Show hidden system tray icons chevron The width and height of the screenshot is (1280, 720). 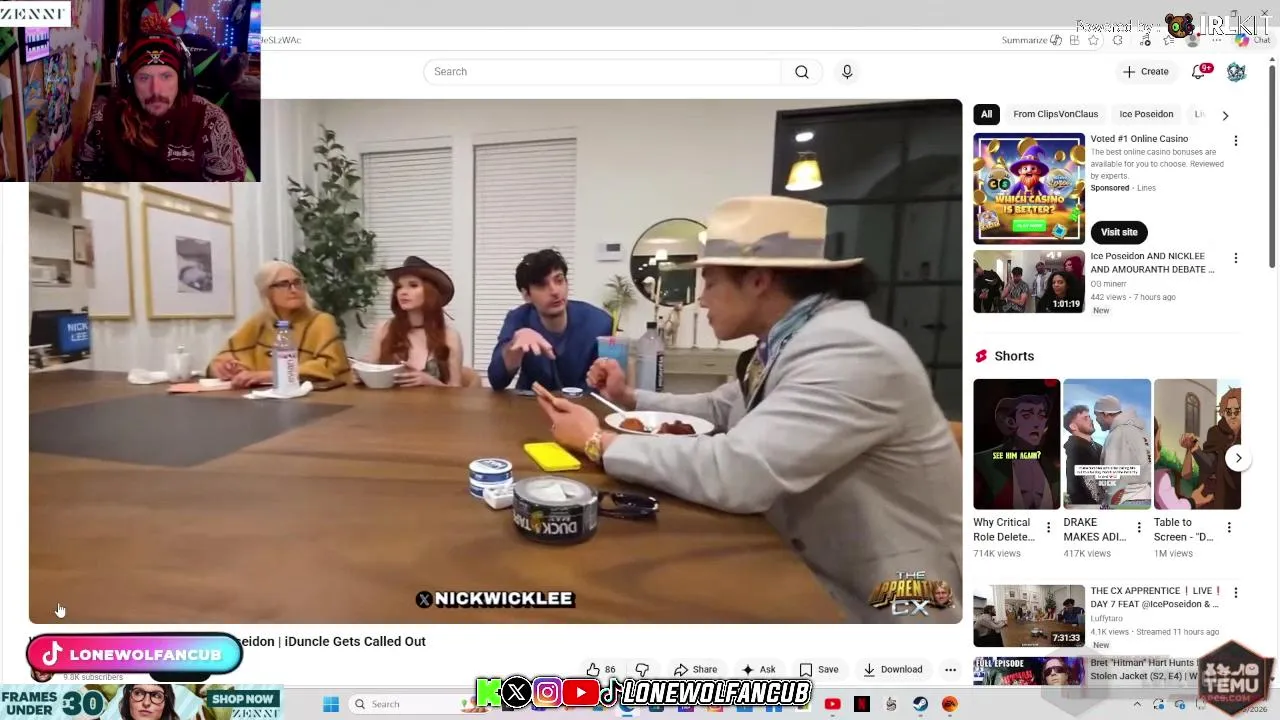pos(1137,704)
